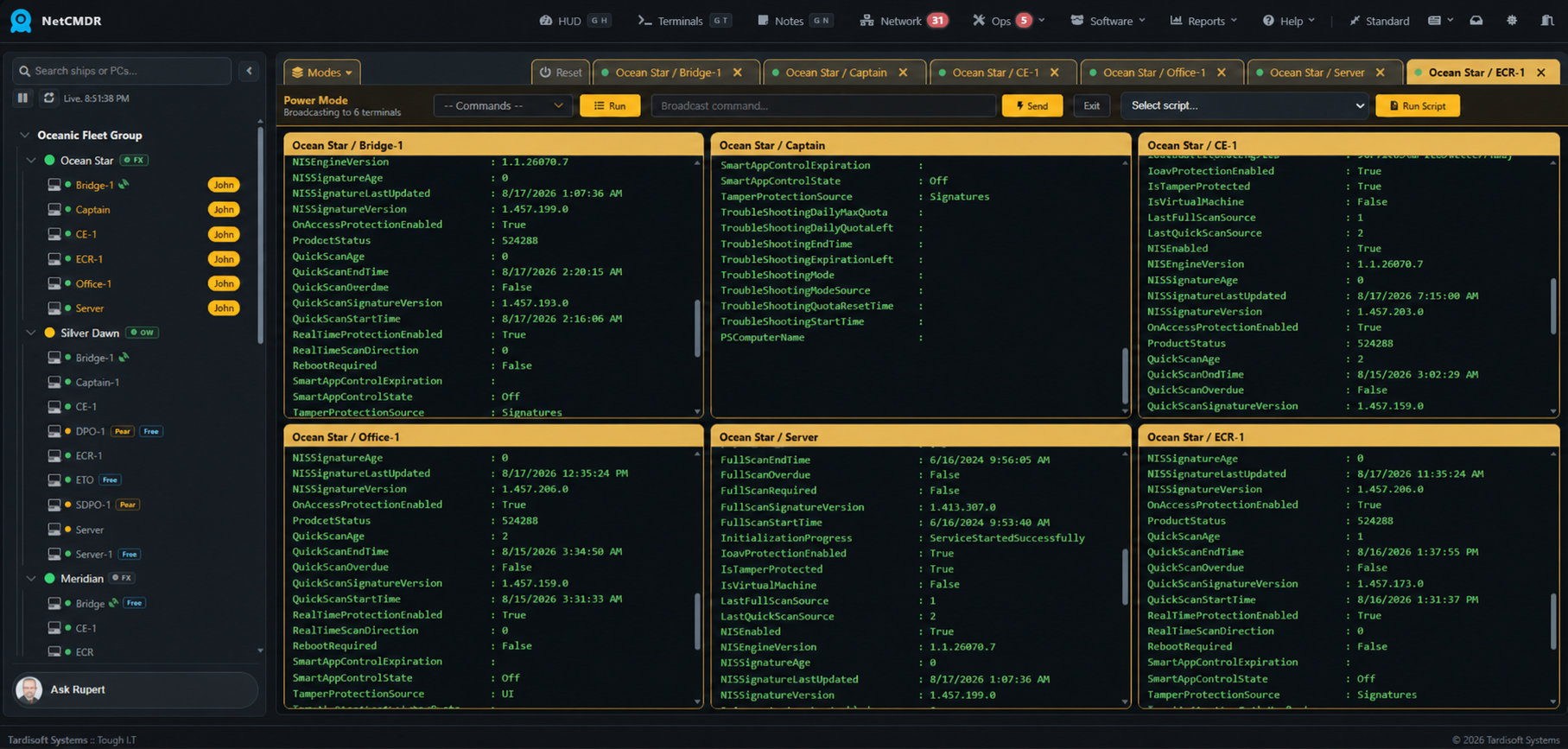Open Ask Rupert assistant
This screenshot has width=1568, height=749.
[x=136, y=689]
